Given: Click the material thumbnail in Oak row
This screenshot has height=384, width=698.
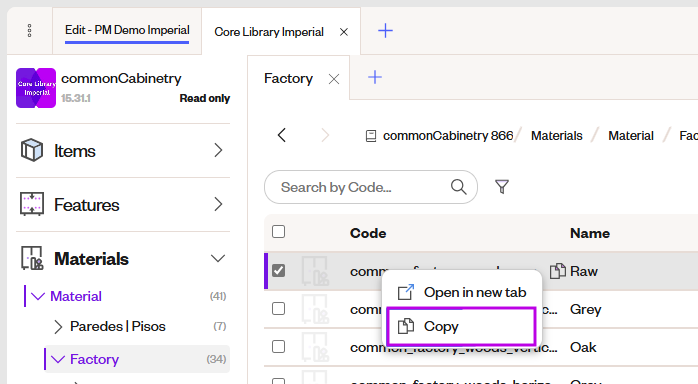Looking at the screenshot, I should click(315, 347).
